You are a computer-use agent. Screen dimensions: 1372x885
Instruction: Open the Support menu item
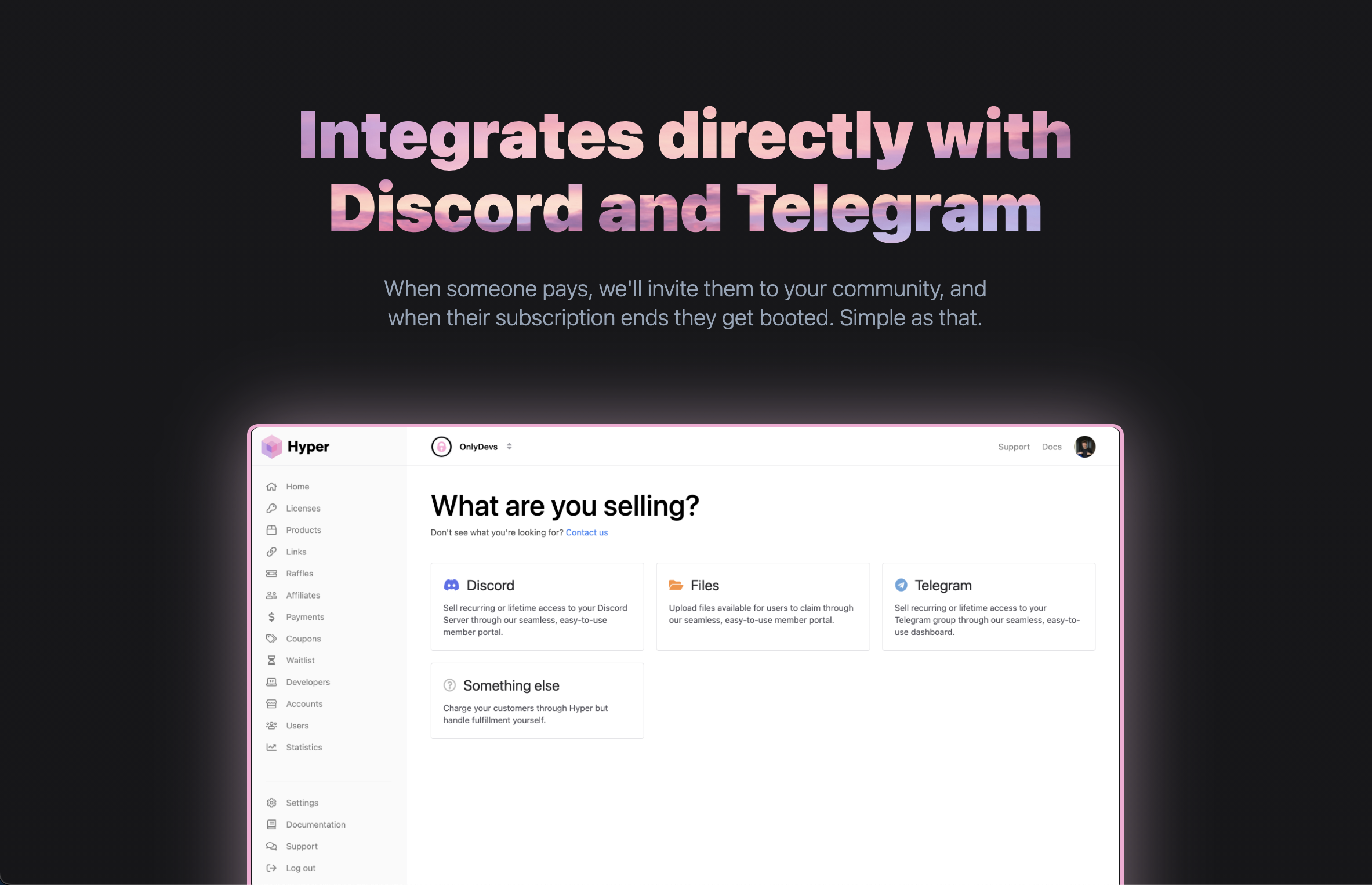point(302,846)
